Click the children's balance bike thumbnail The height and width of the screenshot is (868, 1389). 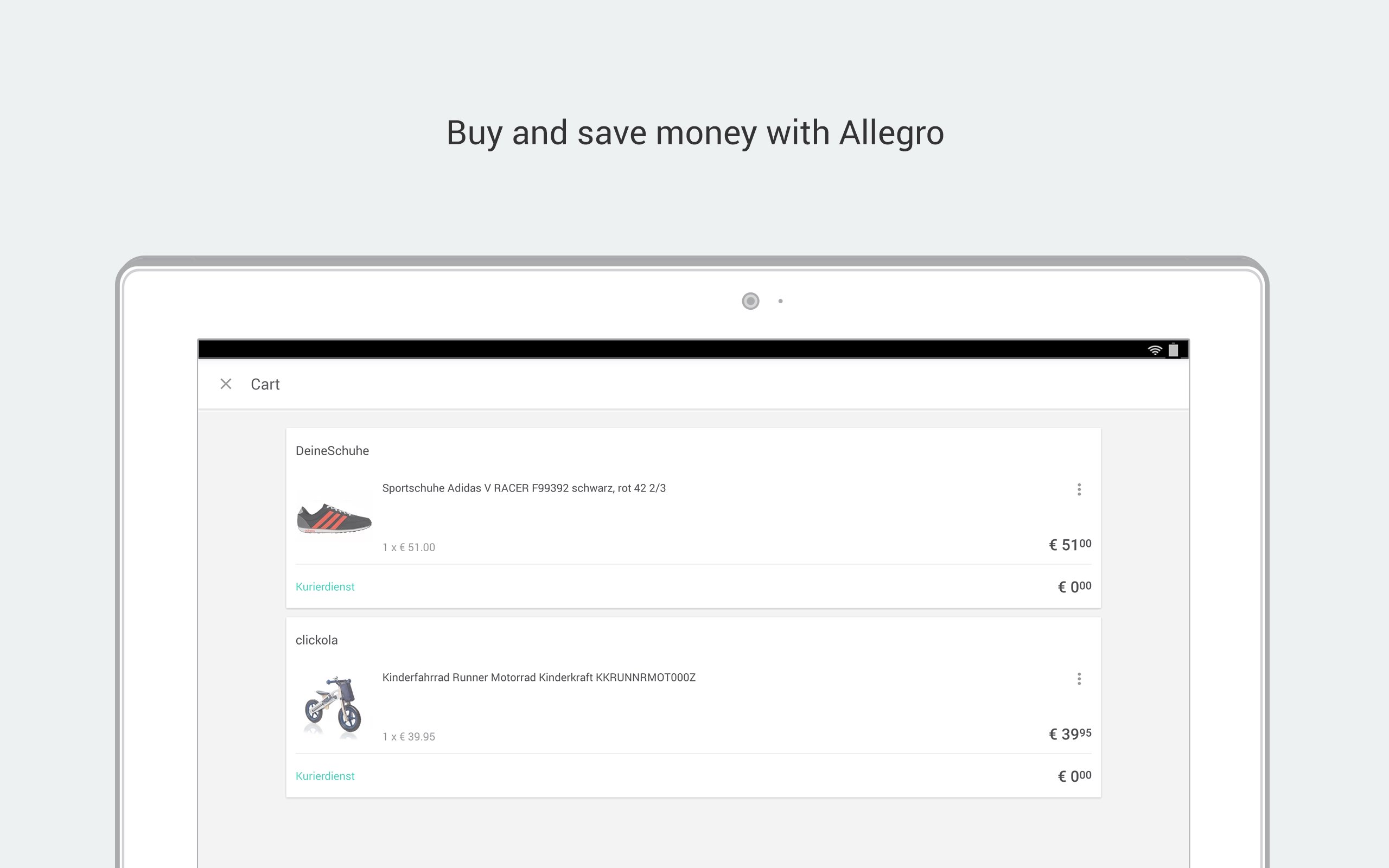click(x=333, y=706)
